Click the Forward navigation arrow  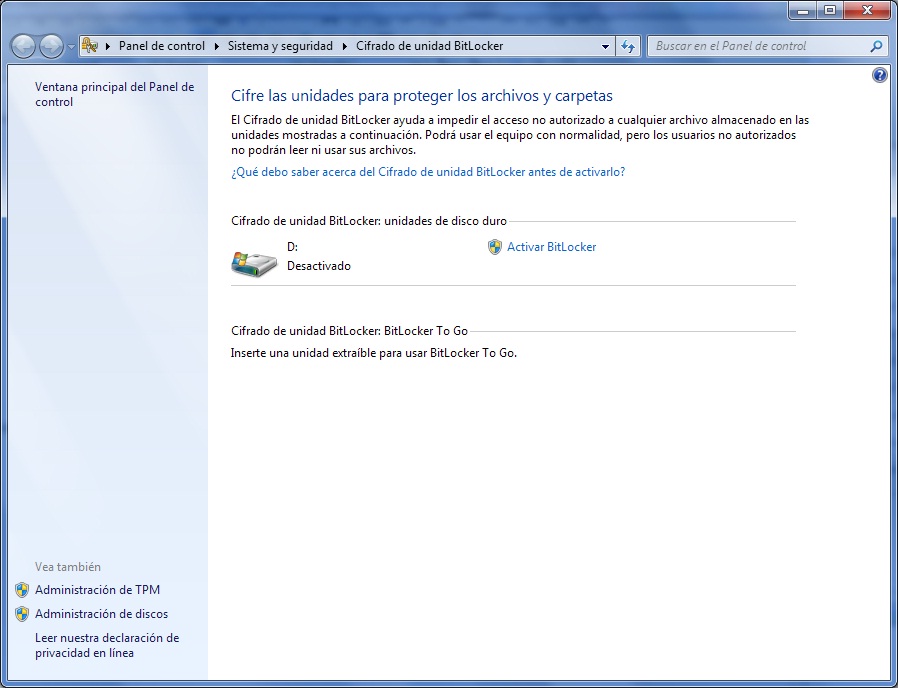click(51, 46)
